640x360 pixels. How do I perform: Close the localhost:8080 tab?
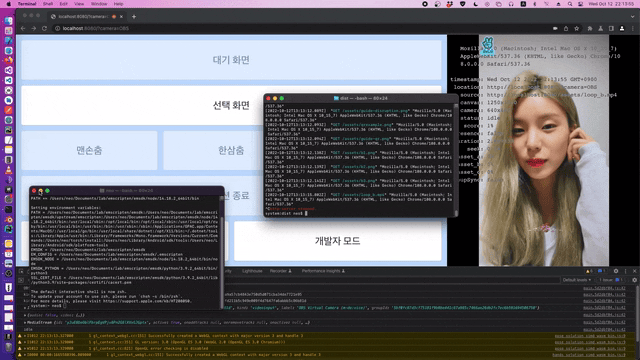pyautogui.click(x=121, y=17)
